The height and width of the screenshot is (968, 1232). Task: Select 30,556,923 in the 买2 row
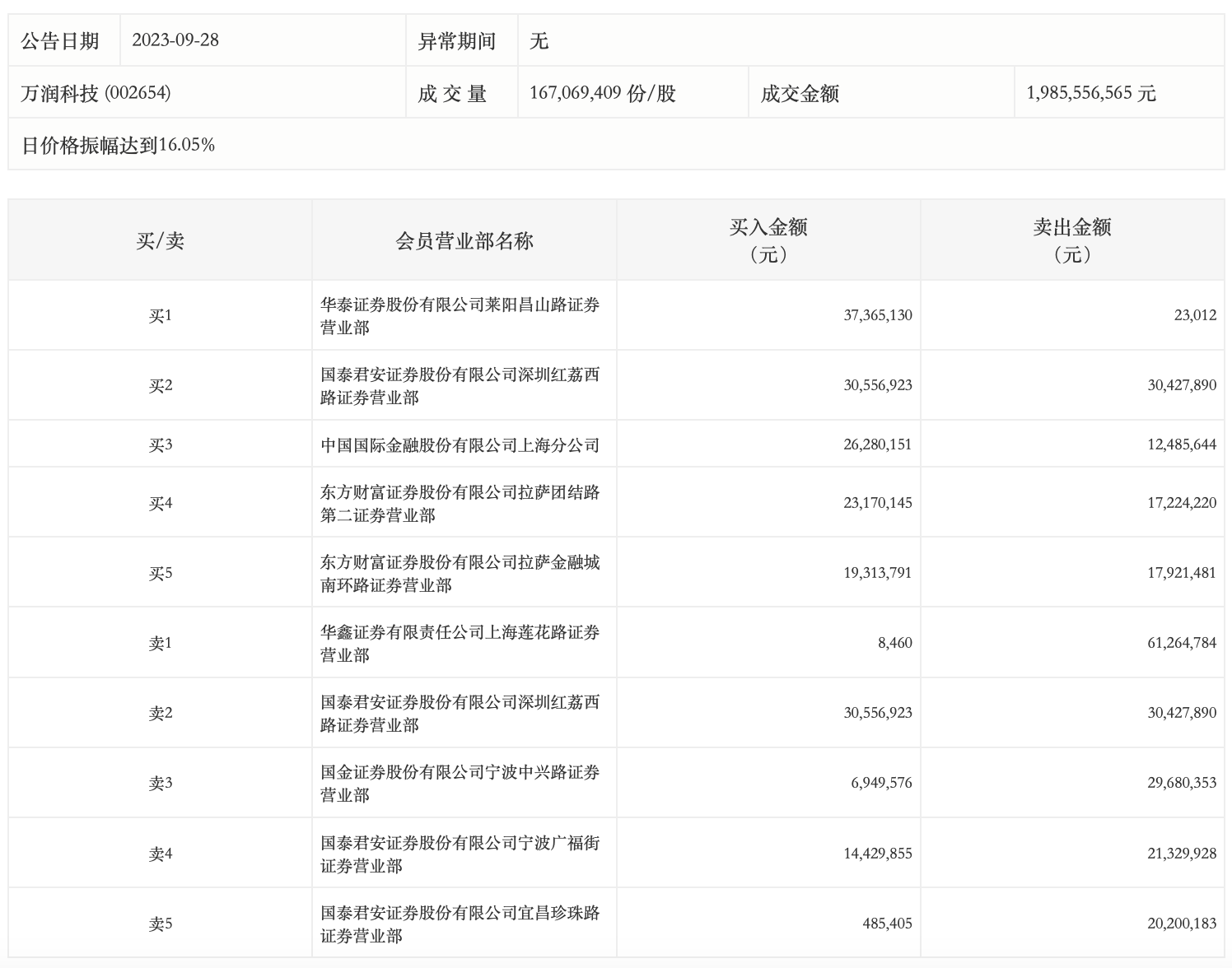tap(878, 385)
